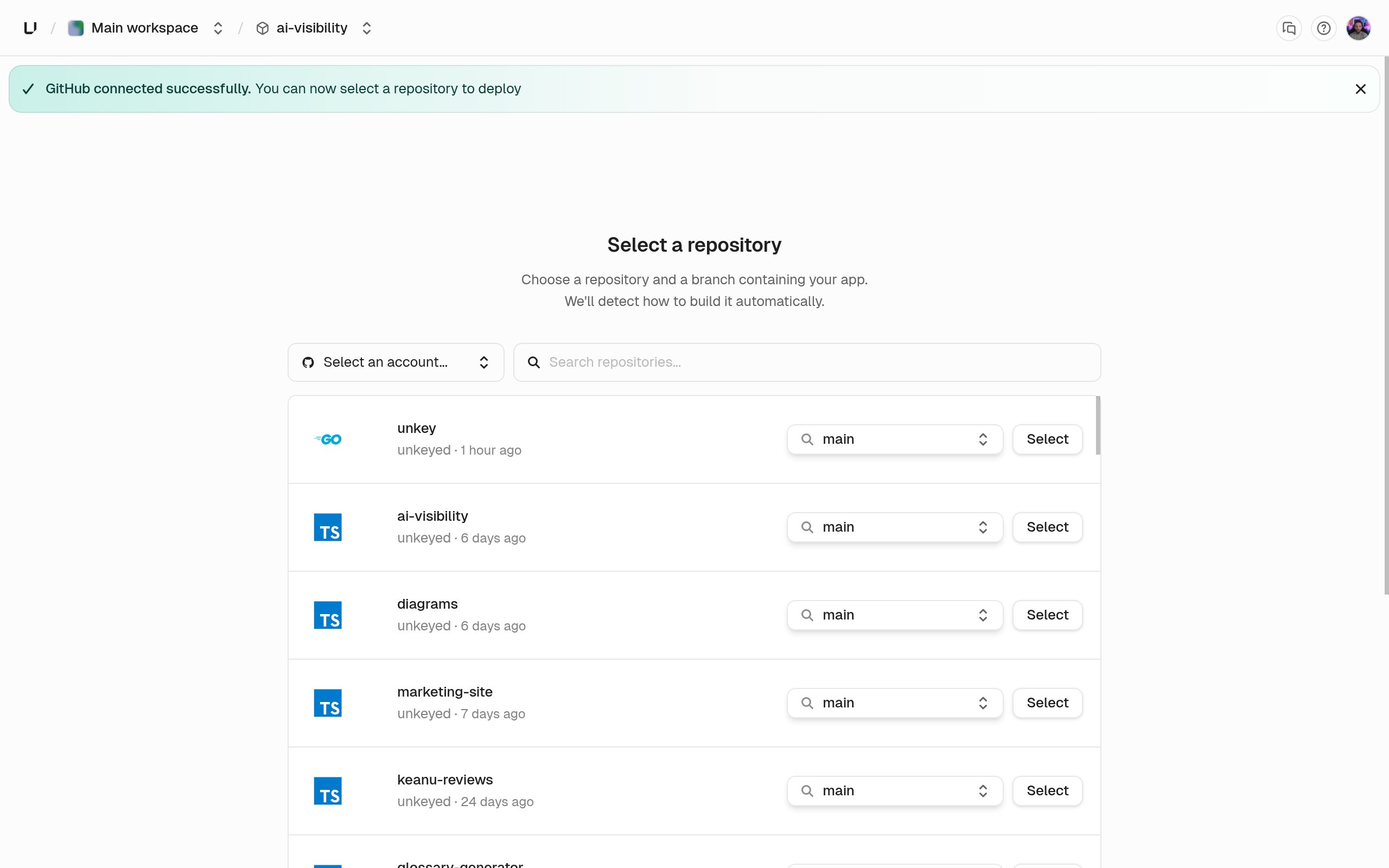Select the diagrams repository
Image resolution: width=1389 pixels, height=868 pixels.
(x=1048, y=615)
